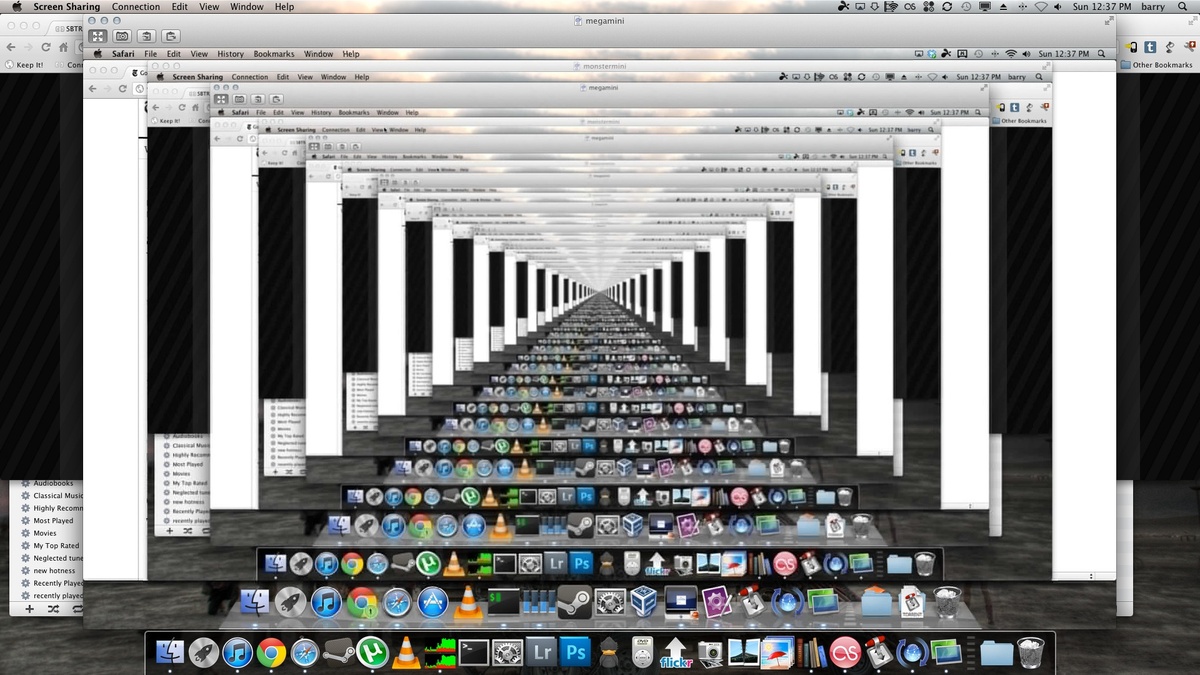Open History menu inside outer megamini window
1200x675 pixels.
point(230,54)
